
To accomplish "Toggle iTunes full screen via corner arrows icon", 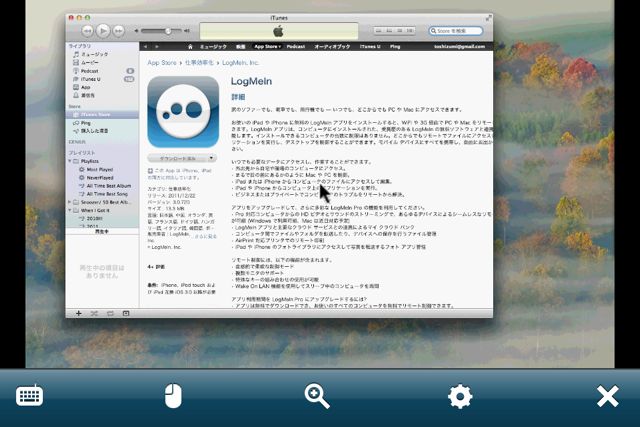I will point(488,18).
